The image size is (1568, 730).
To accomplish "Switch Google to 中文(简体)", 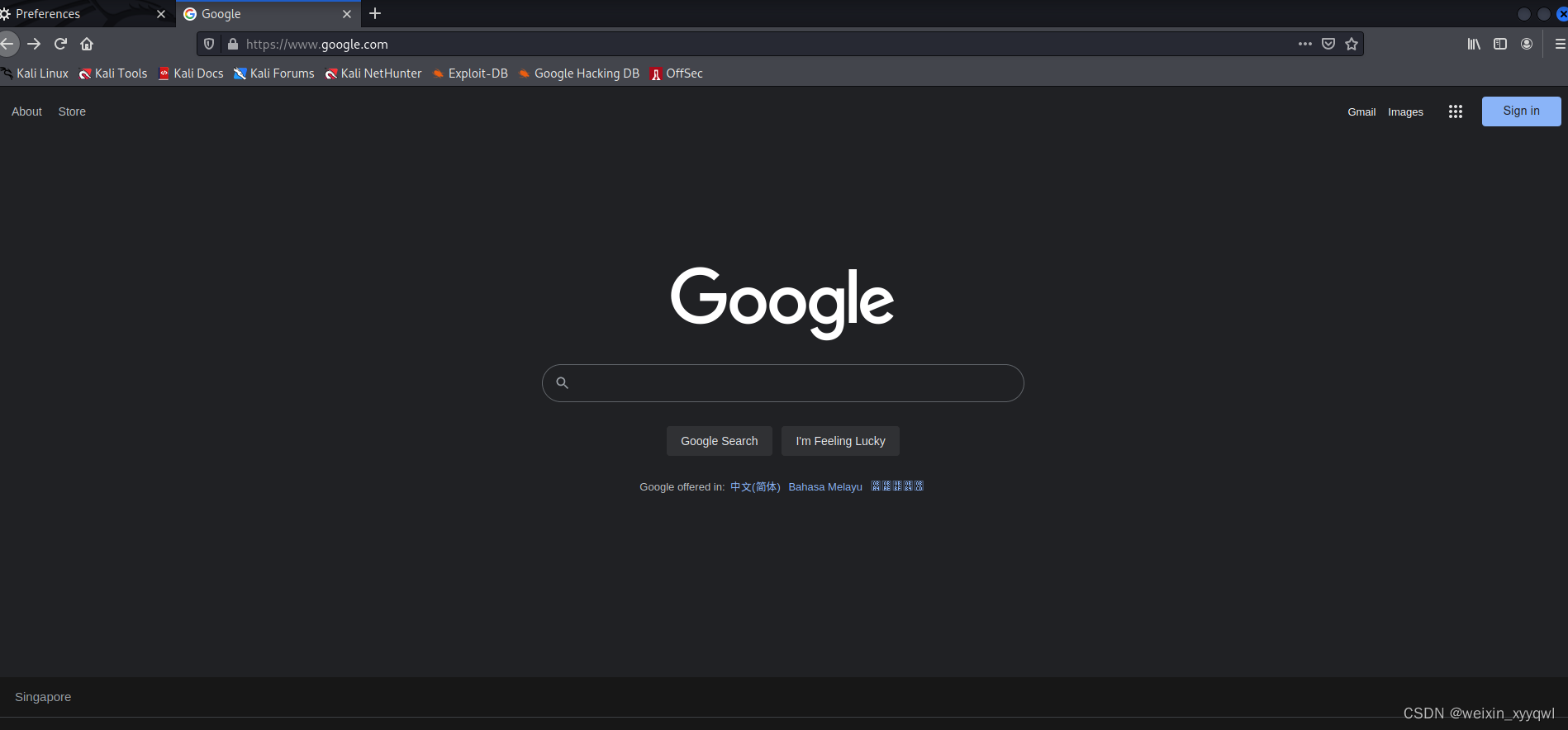I will coord(755,487).
